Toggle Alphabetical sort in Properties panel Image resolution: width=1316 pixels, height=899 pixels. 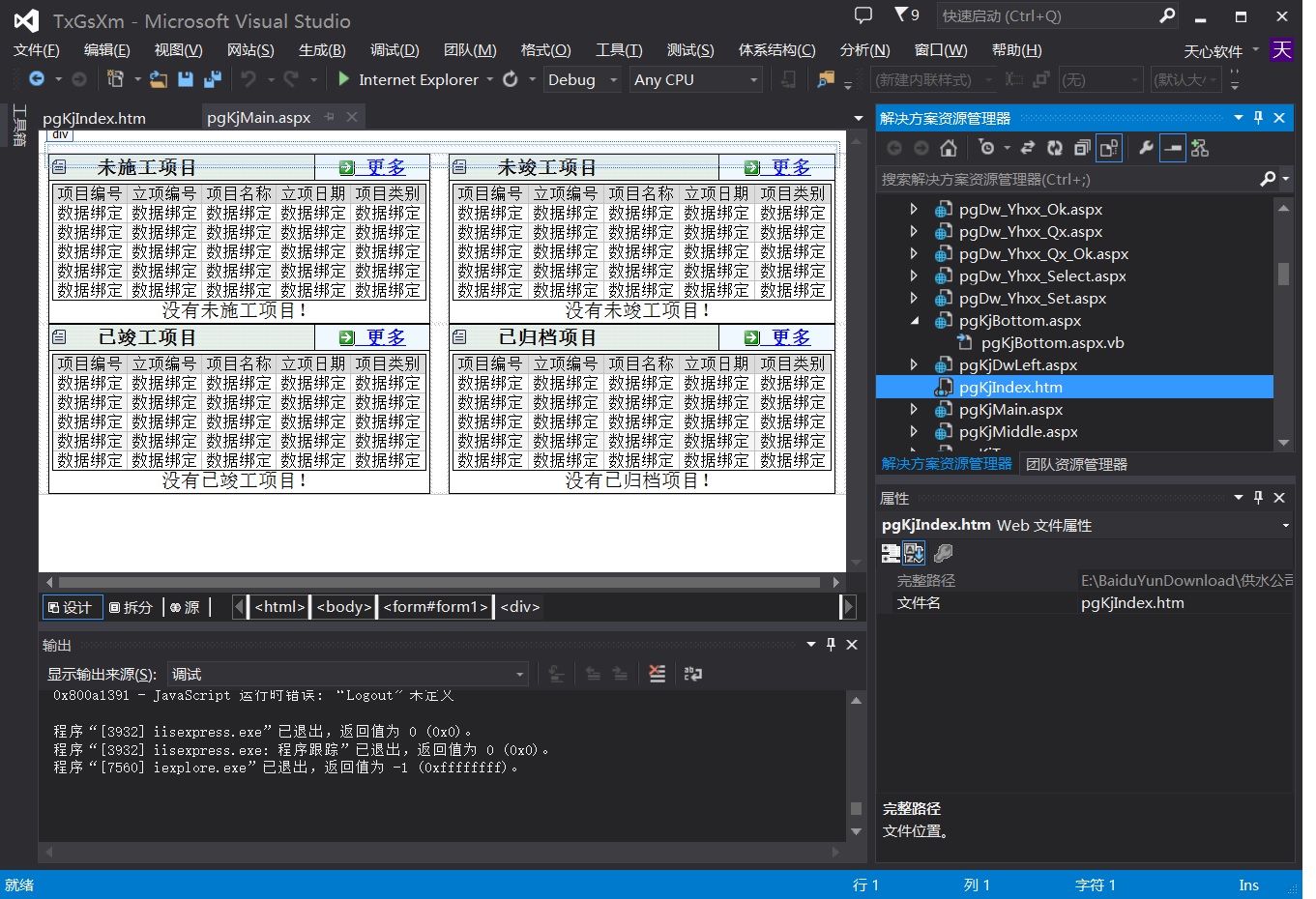pos(914,553)
